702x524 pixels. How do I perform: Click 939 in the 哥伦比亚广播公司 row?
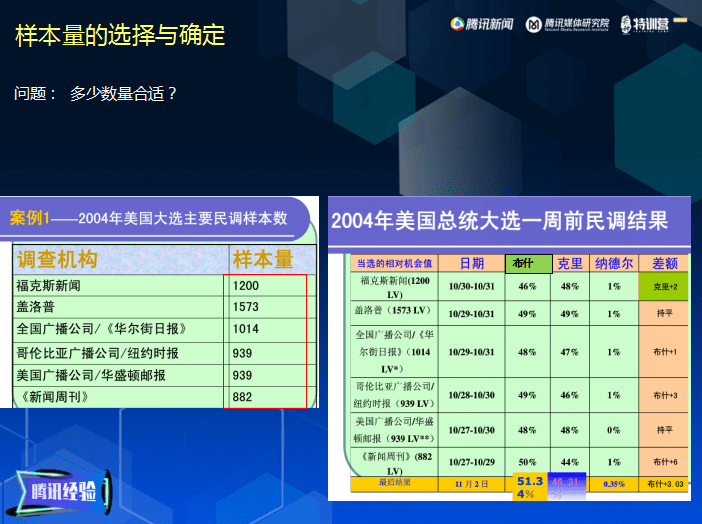(242, 353)
